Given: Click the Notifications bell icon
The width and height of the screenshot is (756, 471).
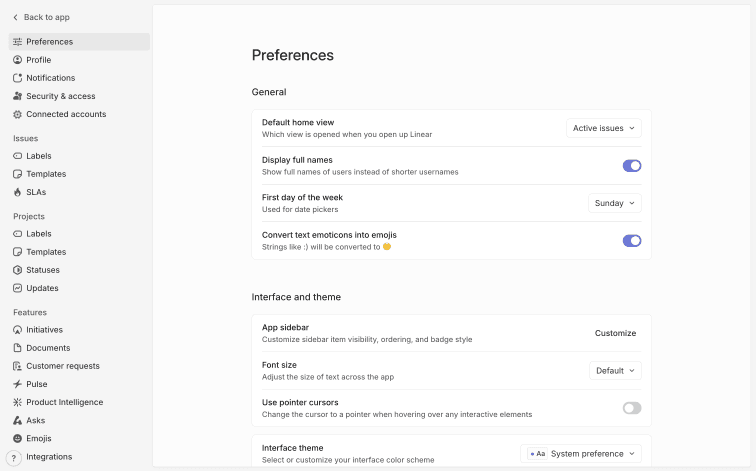Looking at the screenshot, I should (17, 78).
